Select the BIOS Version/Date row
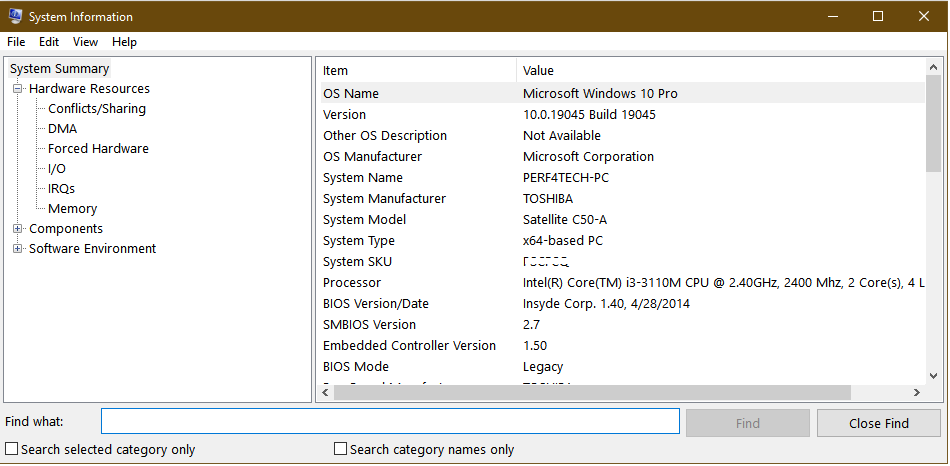This screenshot has width=950, height=466. [622, 304]
